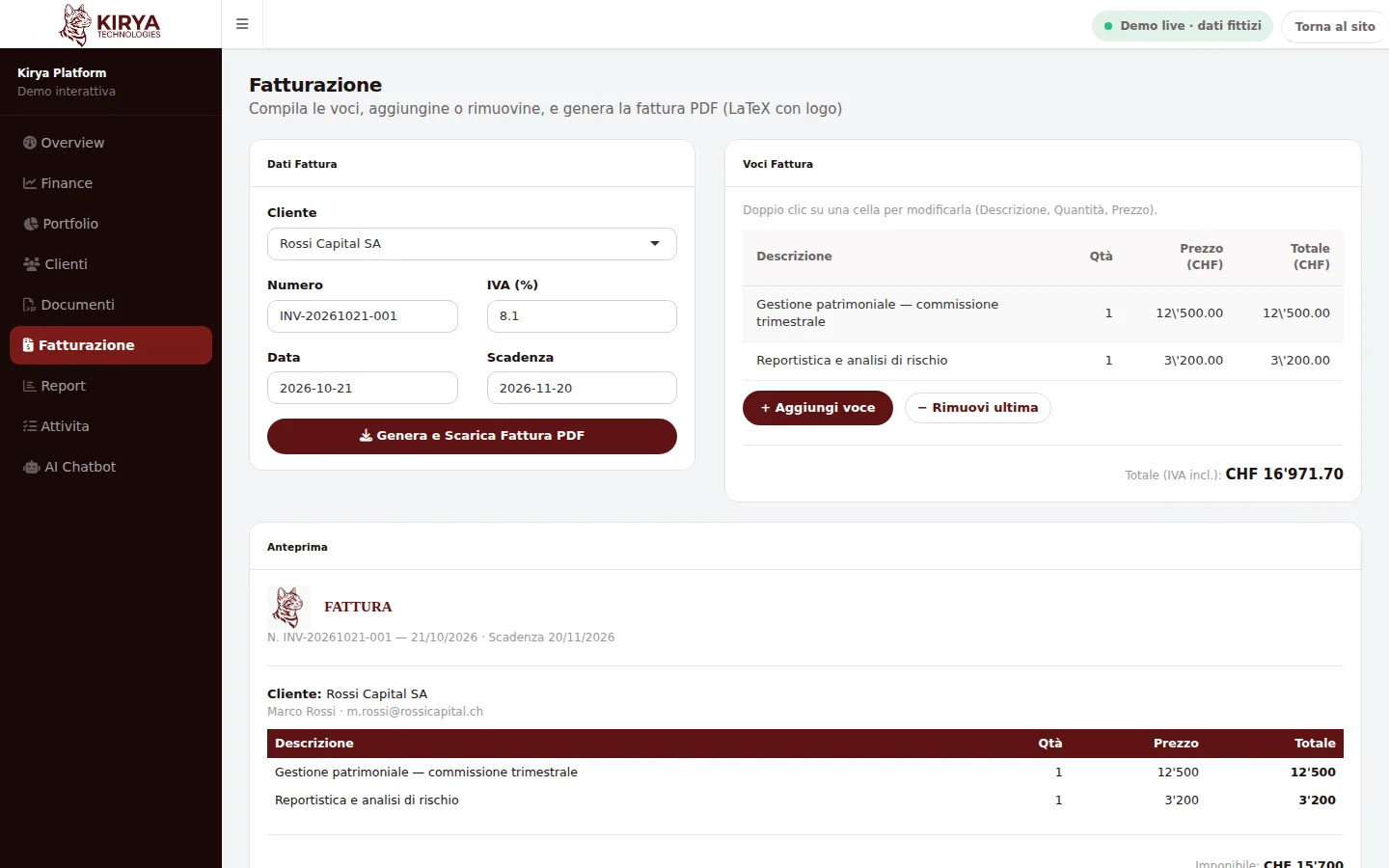This screenshot has height=868, width=1389.
Task: Click the Kirya Technologies logo
Action: coord(110,24)
